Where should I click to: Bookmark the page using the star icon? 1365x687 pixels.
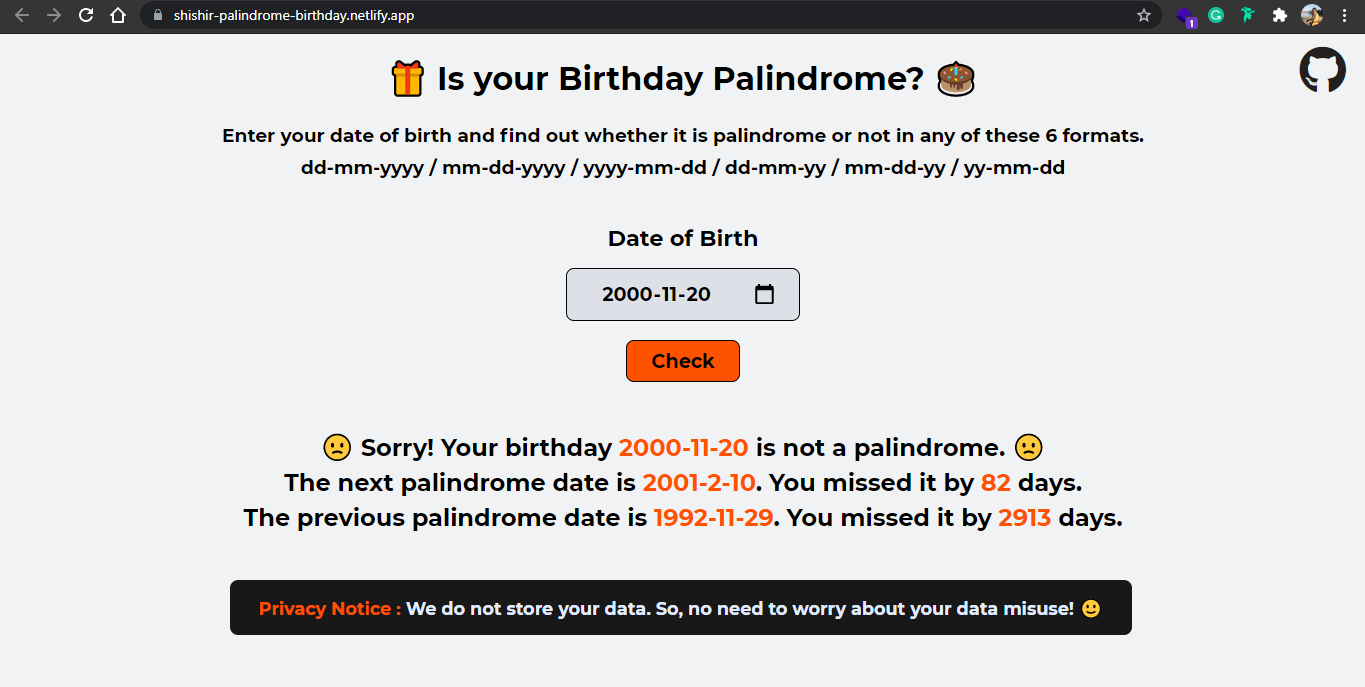tap(1143, 15)
